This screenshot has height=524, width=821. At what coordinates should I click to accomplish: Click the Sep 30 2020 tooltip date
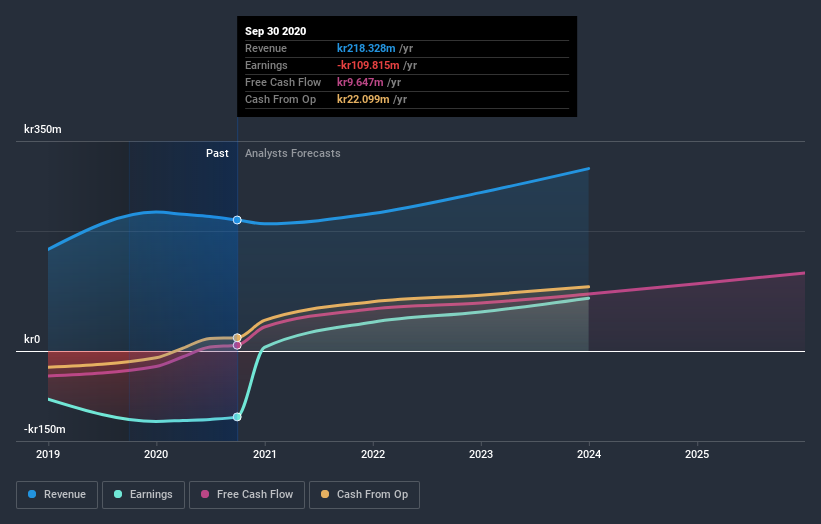(x=275, y=31)
